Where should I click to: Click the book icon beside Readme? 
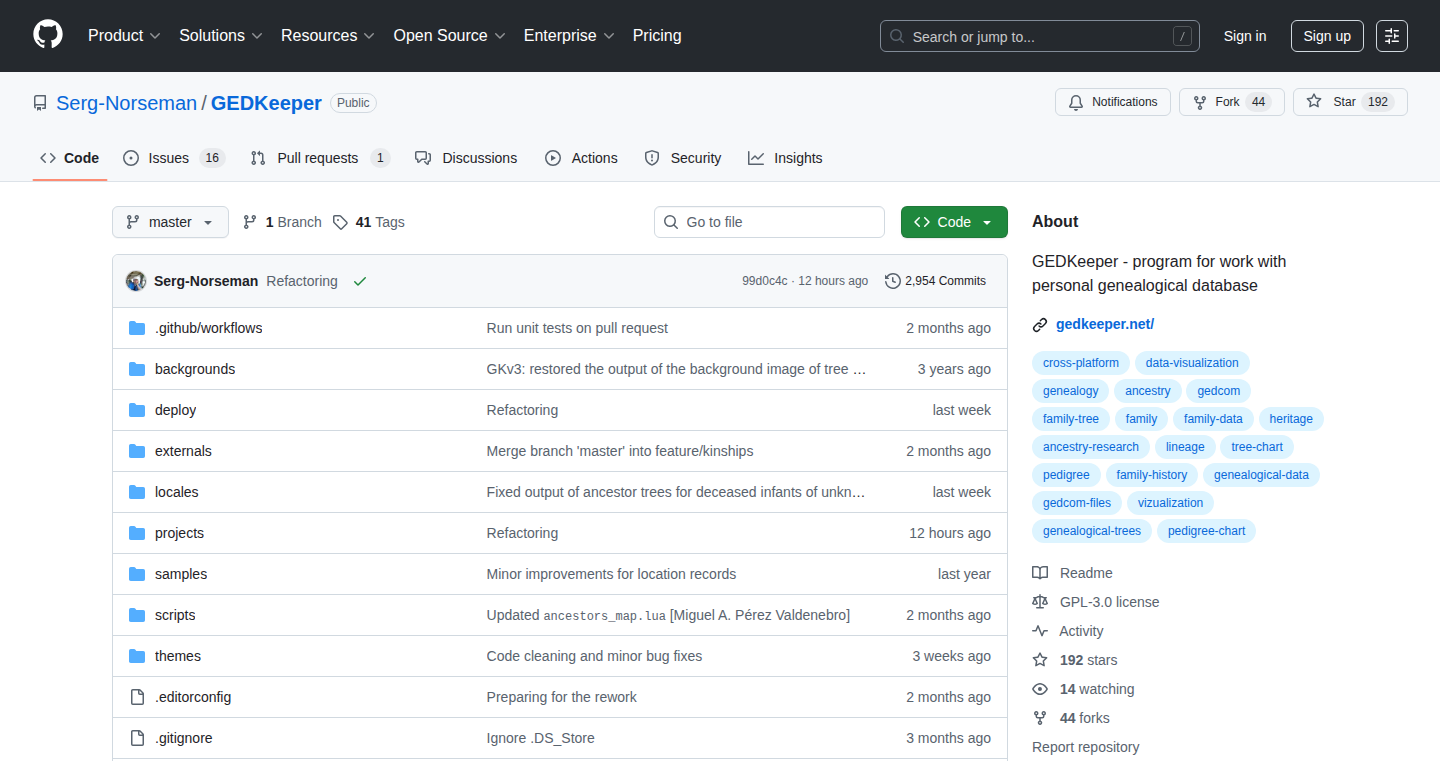[x=1040, y=573]
